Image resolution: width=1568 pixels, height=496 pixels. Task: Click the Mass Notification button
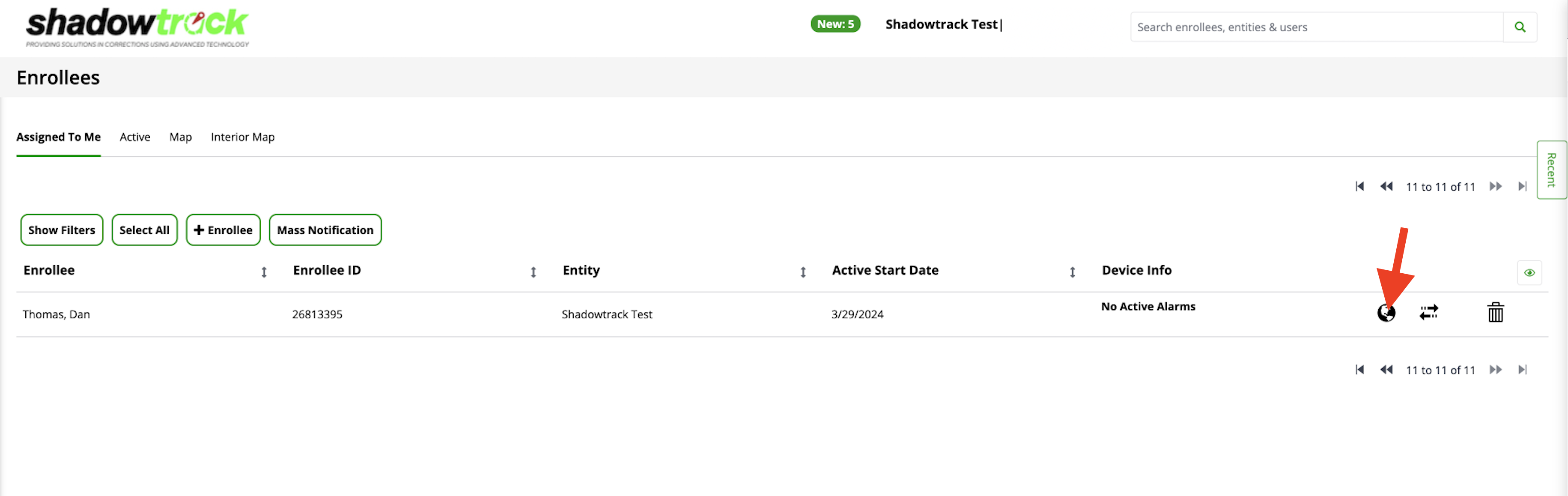[x=325, y=230]
